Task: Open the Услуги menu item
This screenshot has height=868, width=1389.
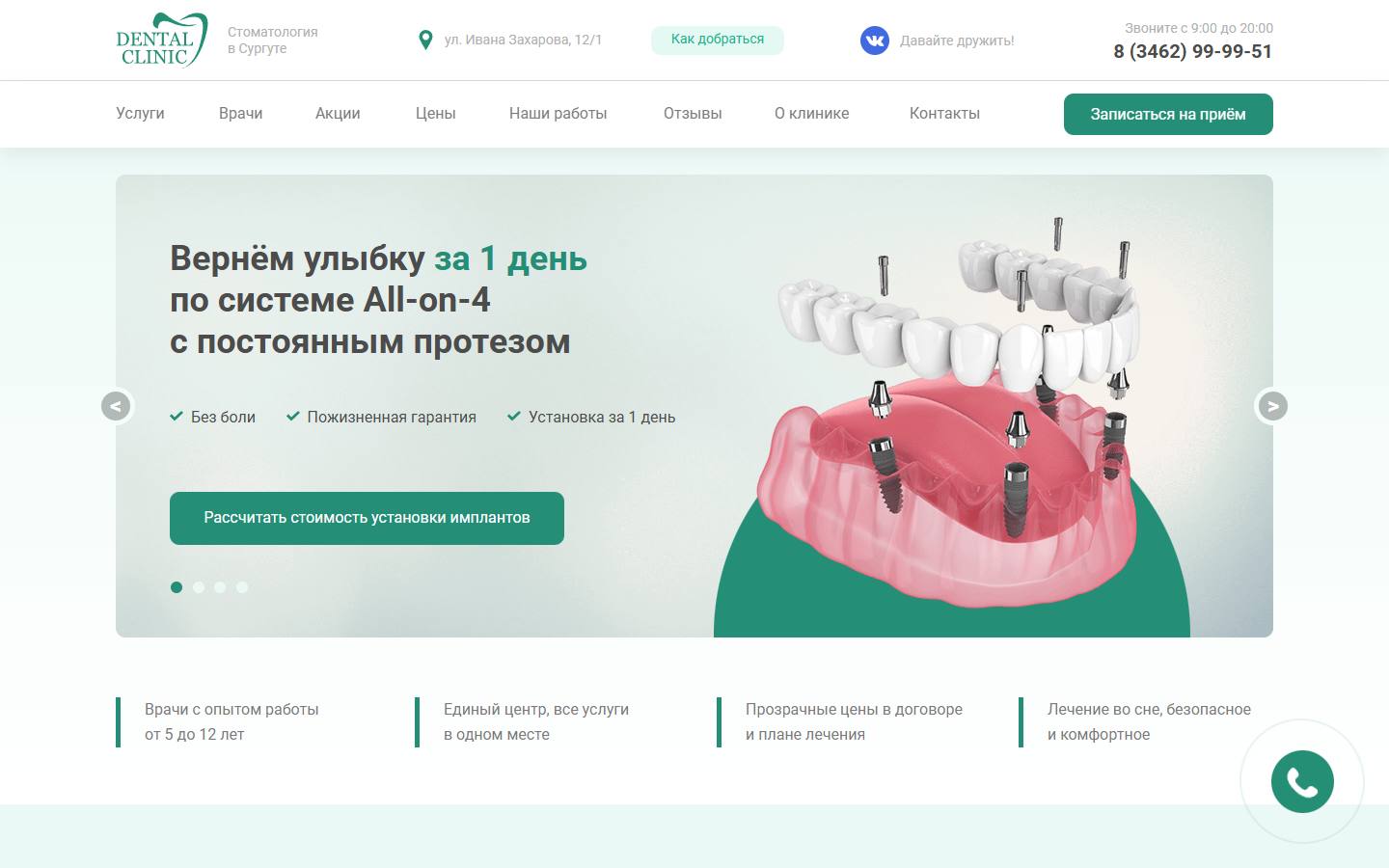Action: coord(140,114)
